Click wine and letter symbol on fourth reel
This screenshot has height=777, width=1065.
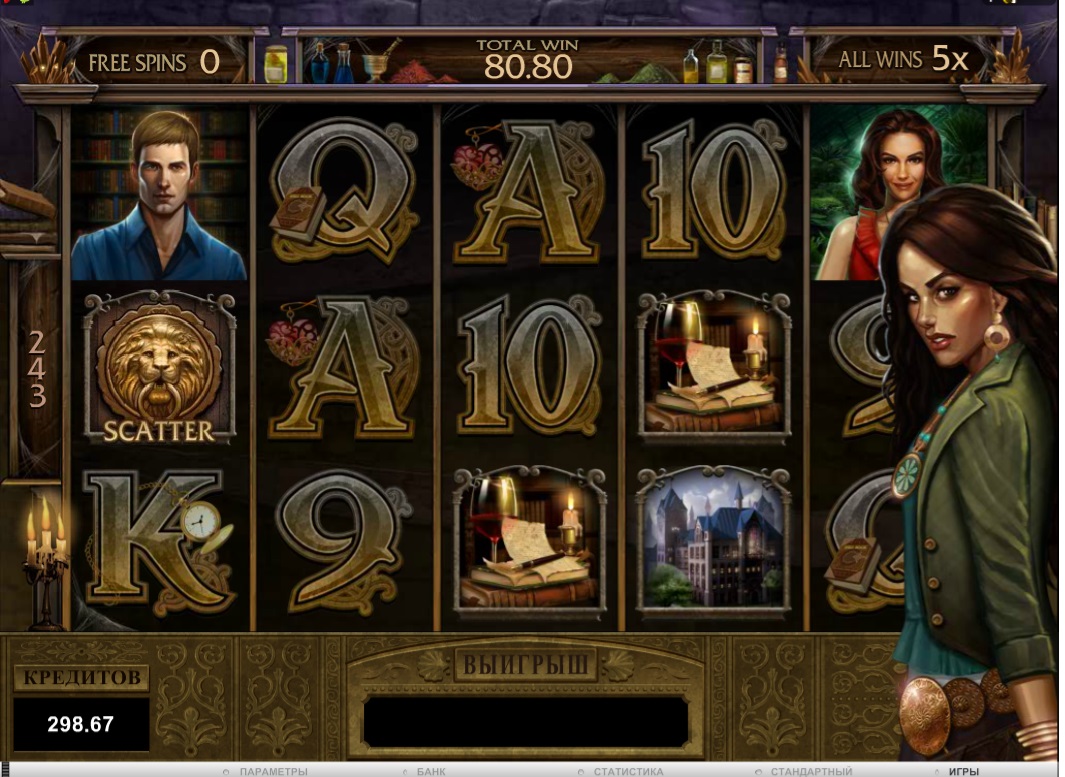click(714, 366)
